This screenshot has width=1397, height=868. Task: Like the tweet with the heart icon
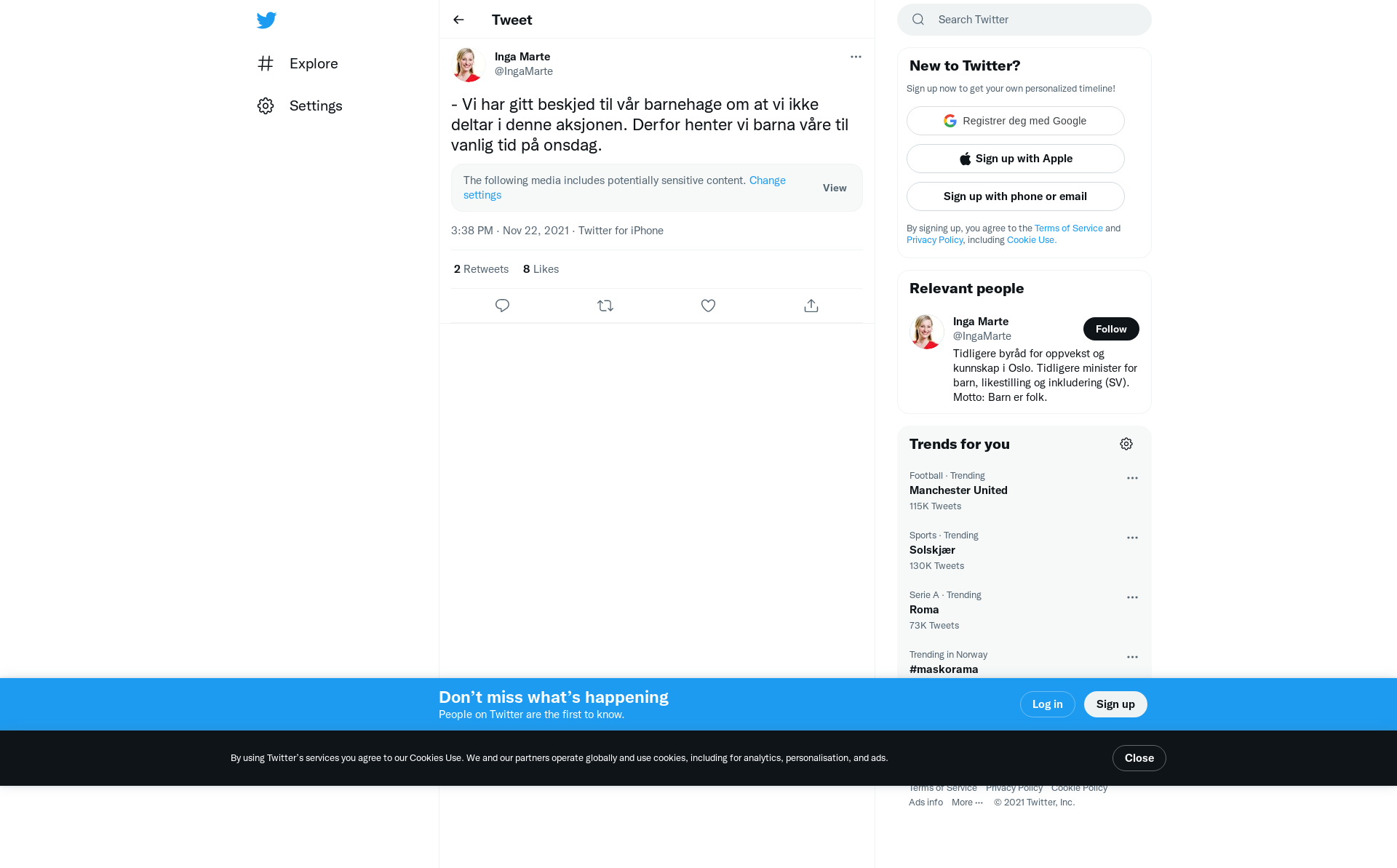(x=708, y=306)
